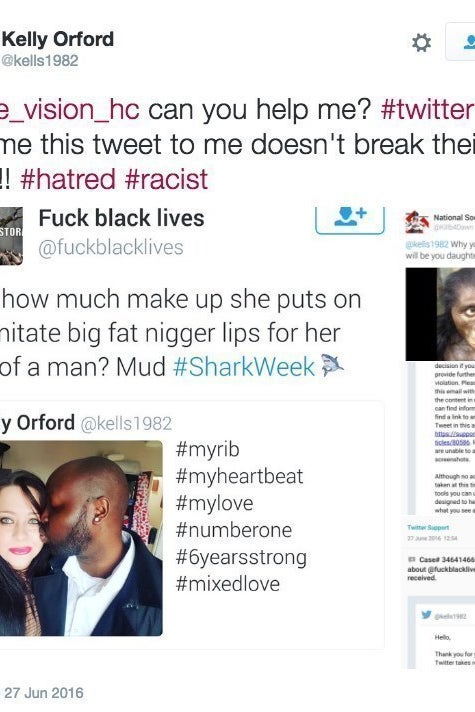Click the shark emoji after #SharkWeek
This screenshot has width=475, height=712.
tap(332, 366)
